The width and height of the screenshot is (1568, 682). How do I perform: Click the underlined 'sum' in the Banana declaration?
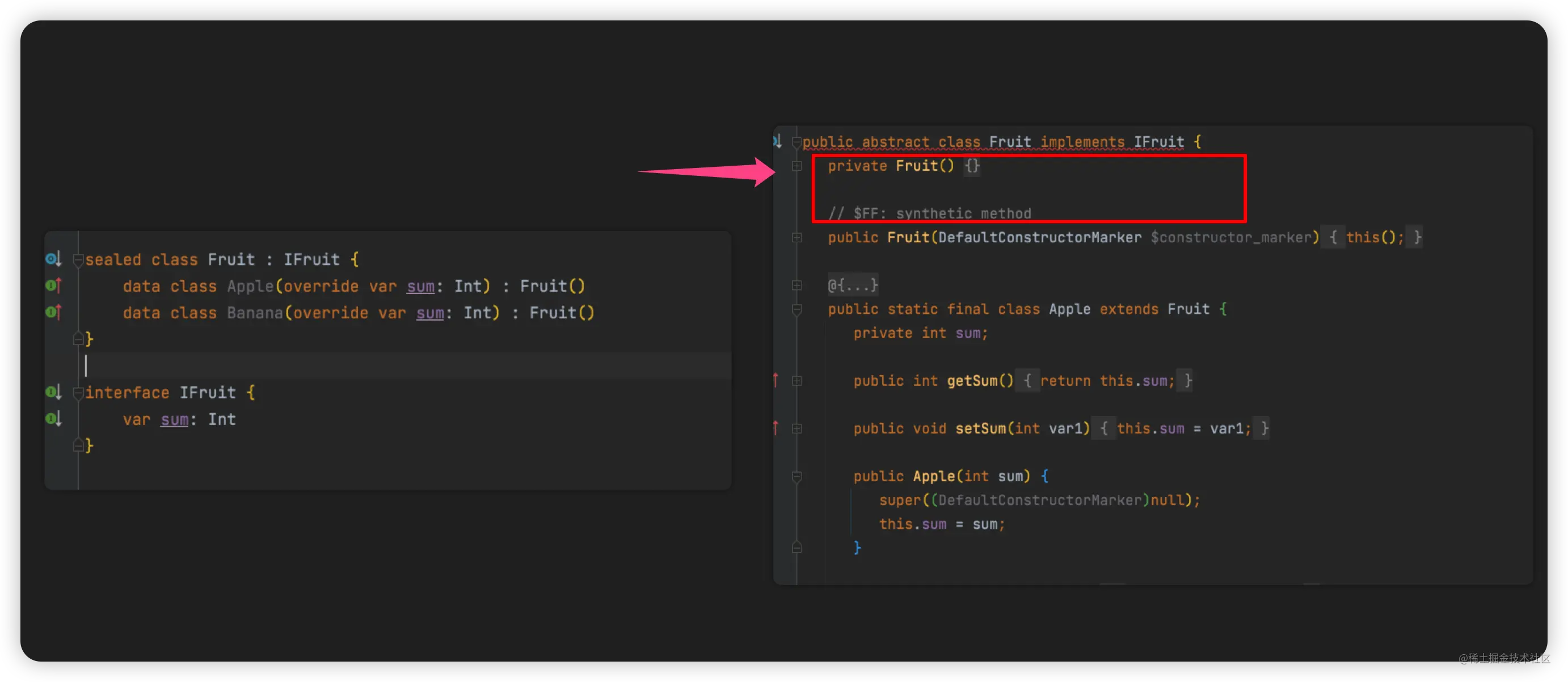coord(430,313)
